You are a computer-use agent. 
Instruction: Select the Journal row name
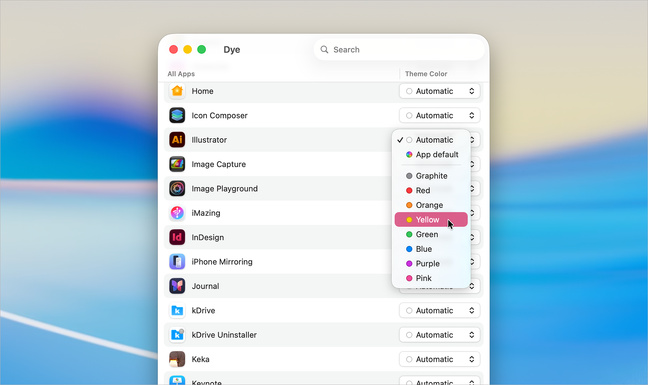[x=205, y=286]
